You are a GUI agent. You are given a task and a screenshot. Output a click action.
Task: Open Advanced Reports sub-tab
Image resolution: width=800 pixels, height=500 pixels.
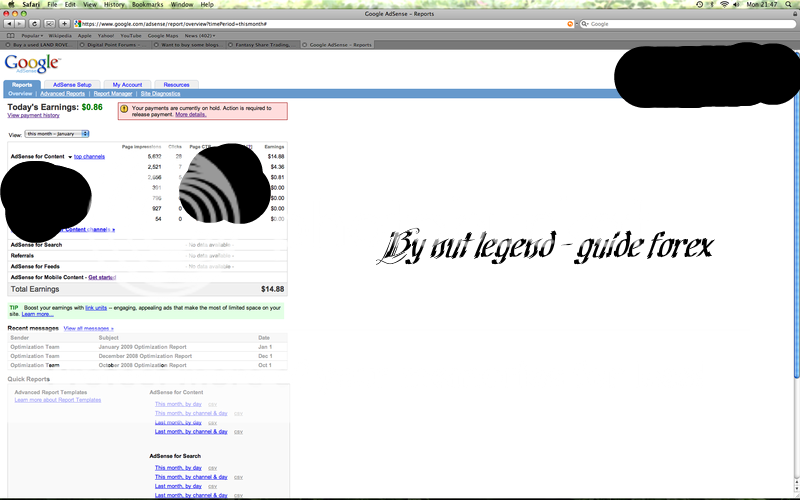point(62,94)
